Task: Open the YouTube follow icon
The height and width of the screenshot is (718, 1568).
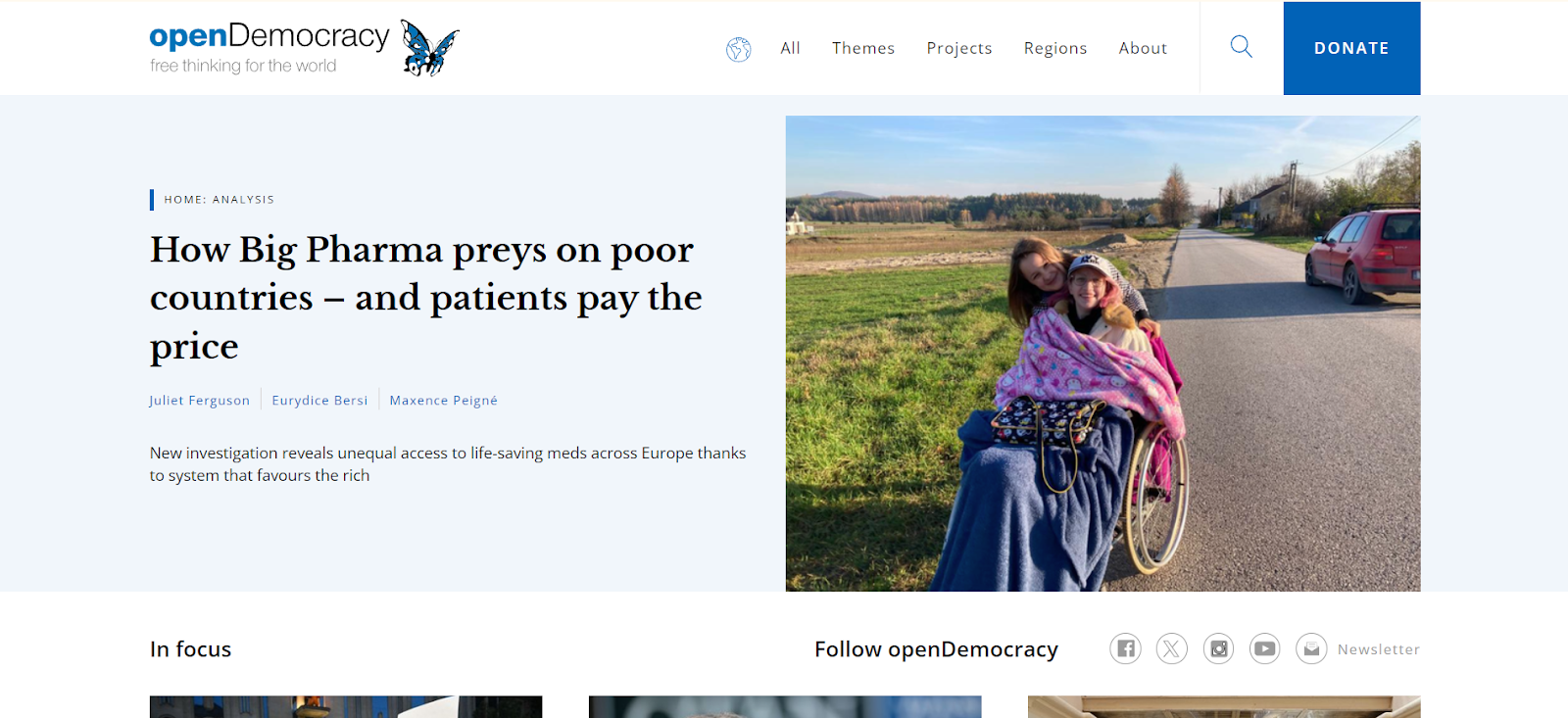Action: pos(1265,648)
